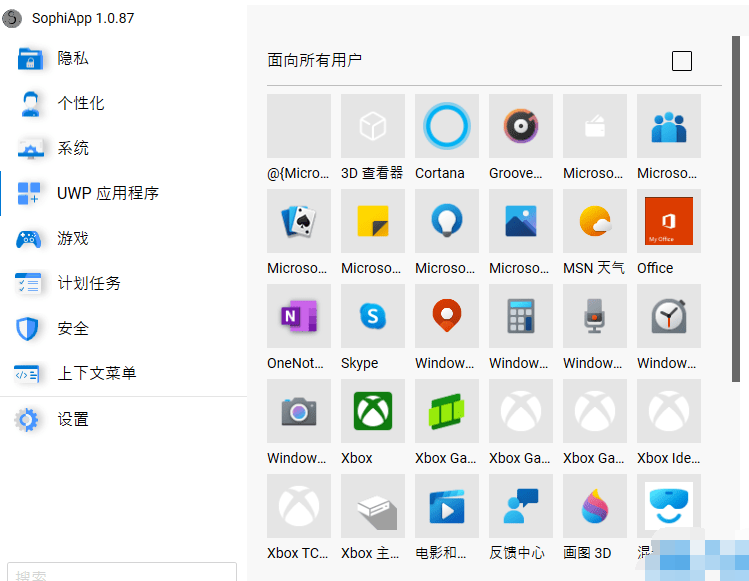Select the Xbox 主机 console tile
Viewport: 749px width, 581px height.
click(373, 506)
